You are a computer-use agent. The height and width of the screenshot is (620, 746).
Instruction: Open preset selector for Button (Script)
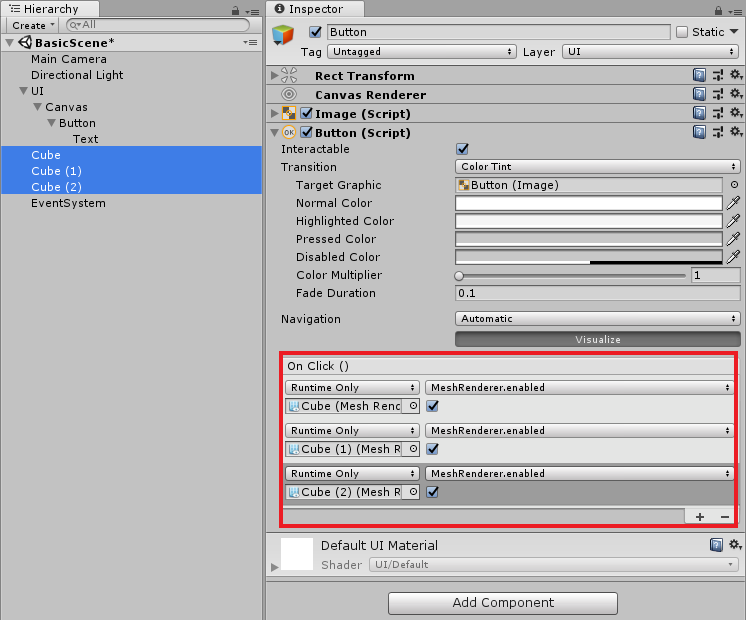[x=718, y=132]
